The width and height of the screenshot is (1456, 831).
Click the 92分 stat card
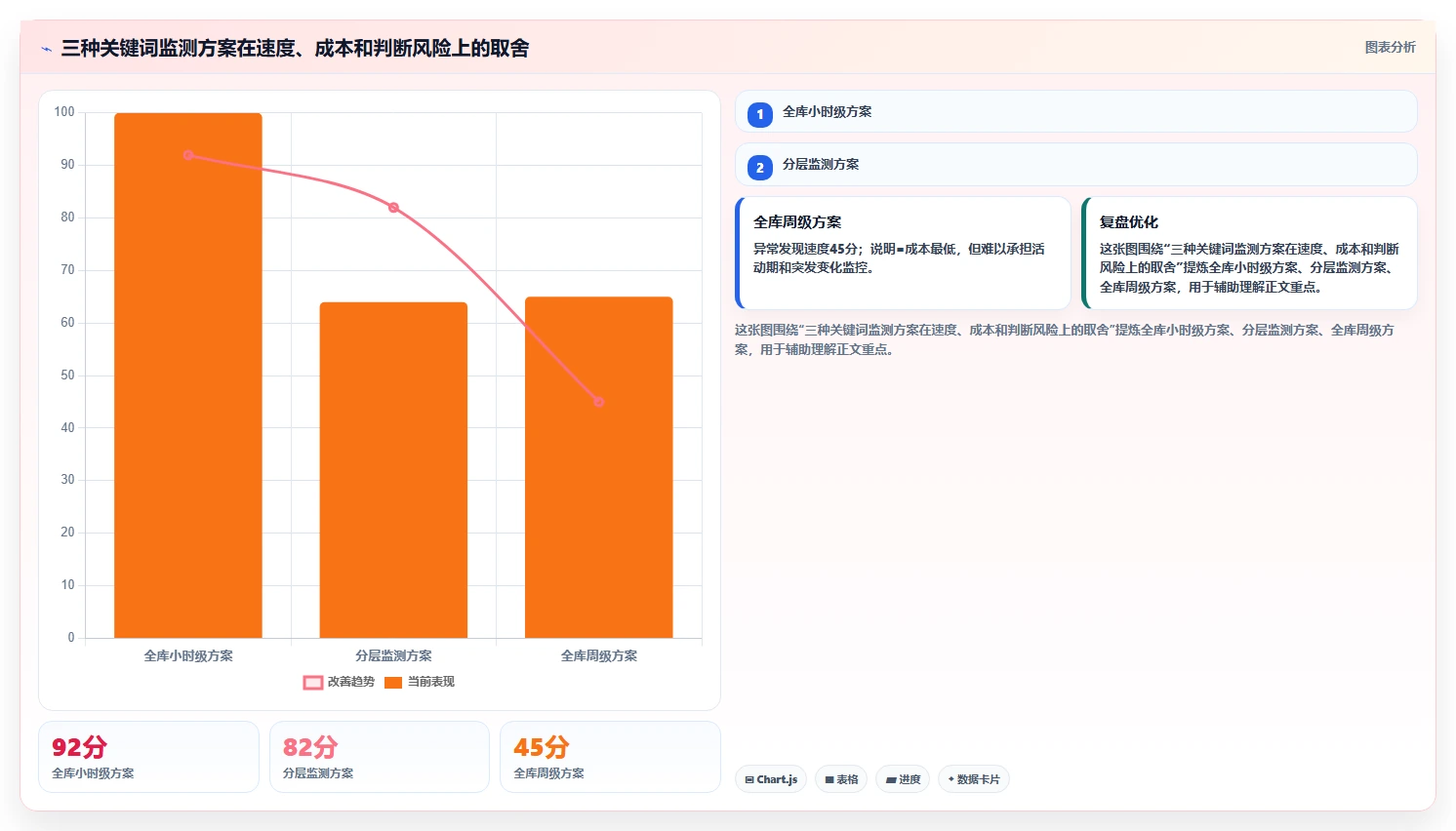pos(148,757)
